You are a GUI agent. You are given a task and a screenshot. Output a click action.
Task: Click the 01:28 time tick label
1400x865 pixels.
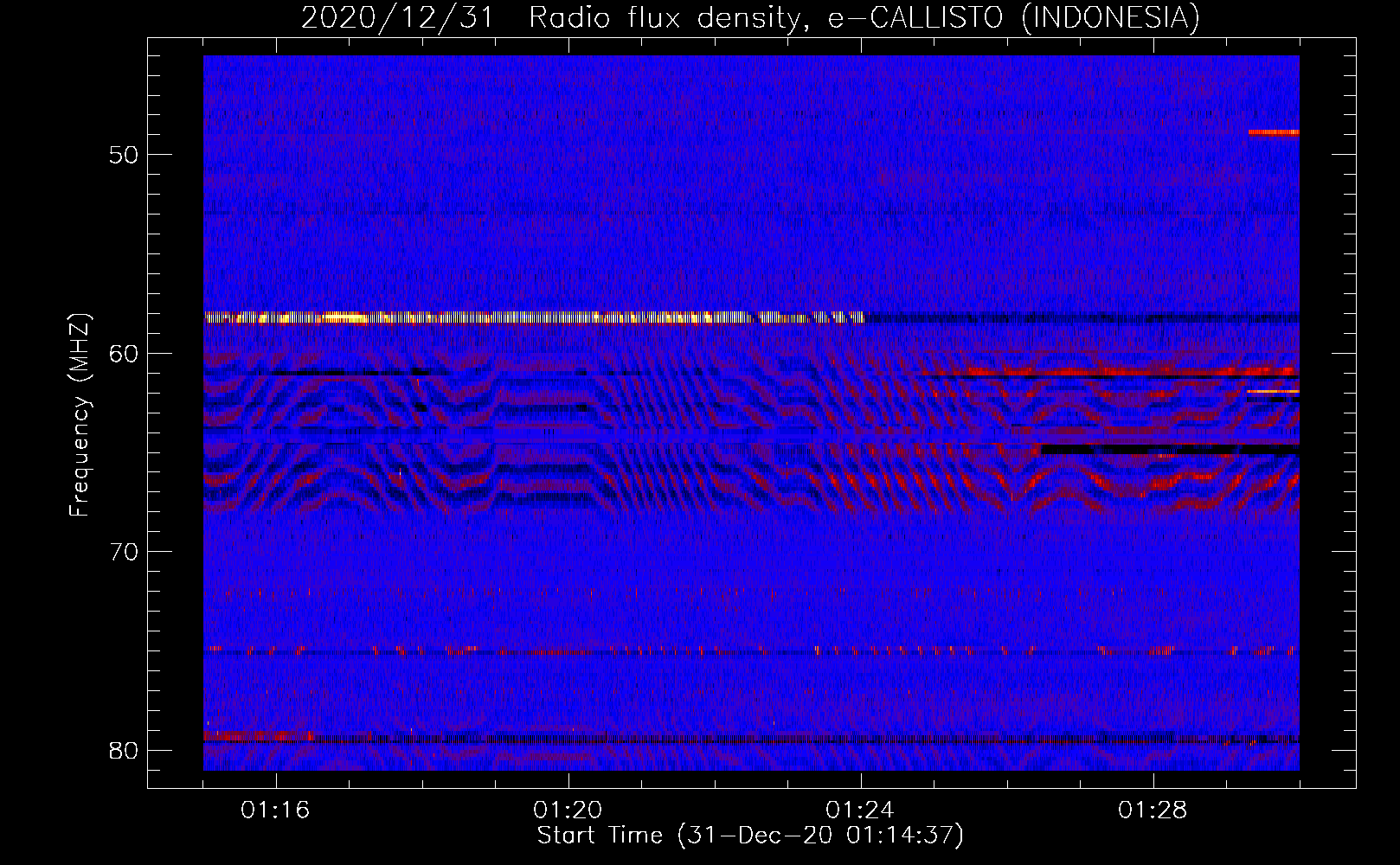pyautogui.click(x=1153, y=811)
